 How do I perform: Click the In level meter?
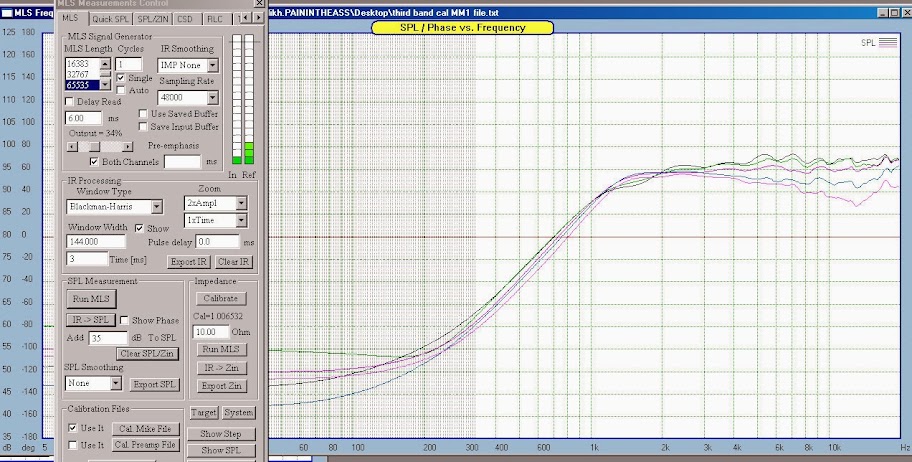coord(237,100)
